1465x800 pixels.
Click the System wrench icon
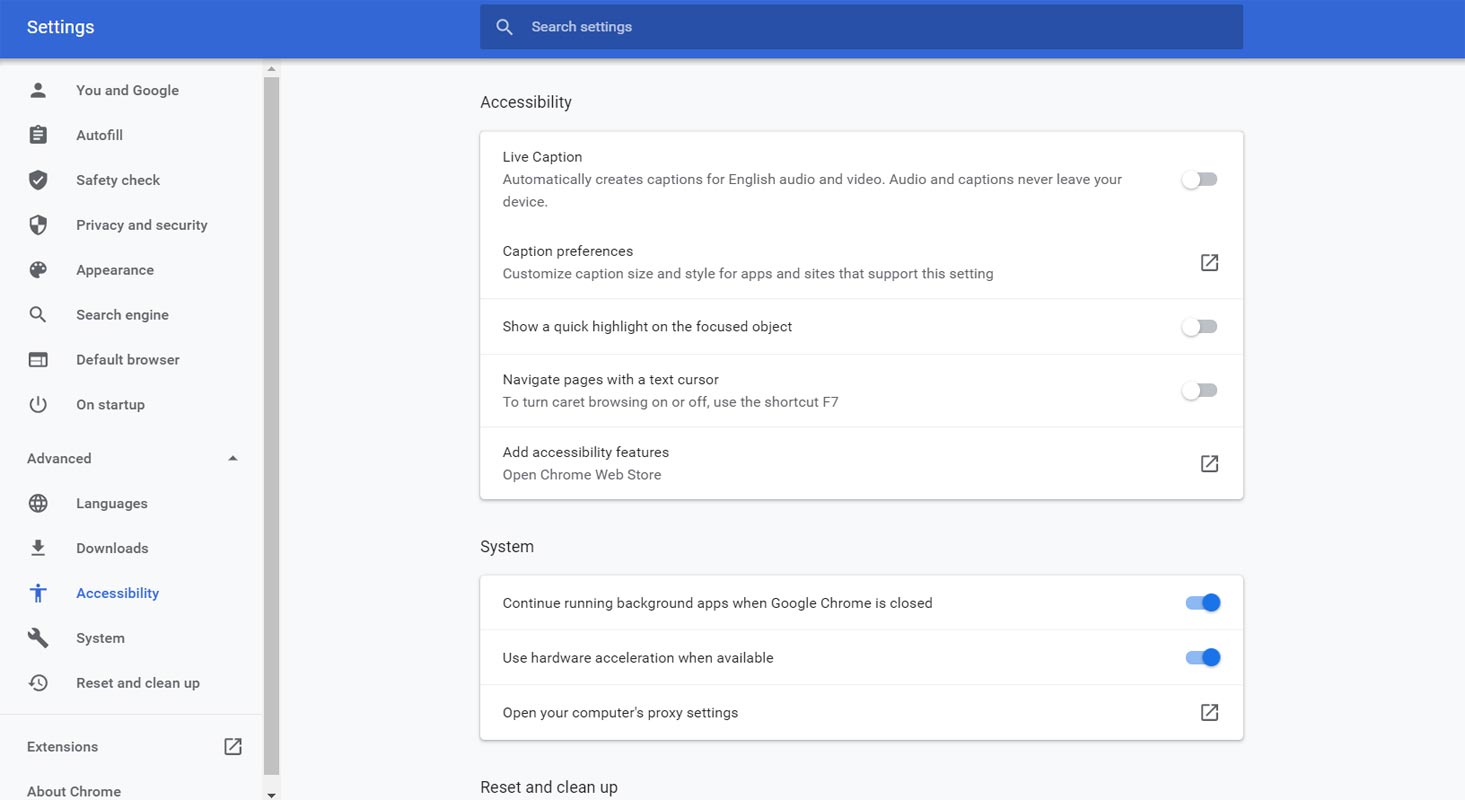coord(38,638)
